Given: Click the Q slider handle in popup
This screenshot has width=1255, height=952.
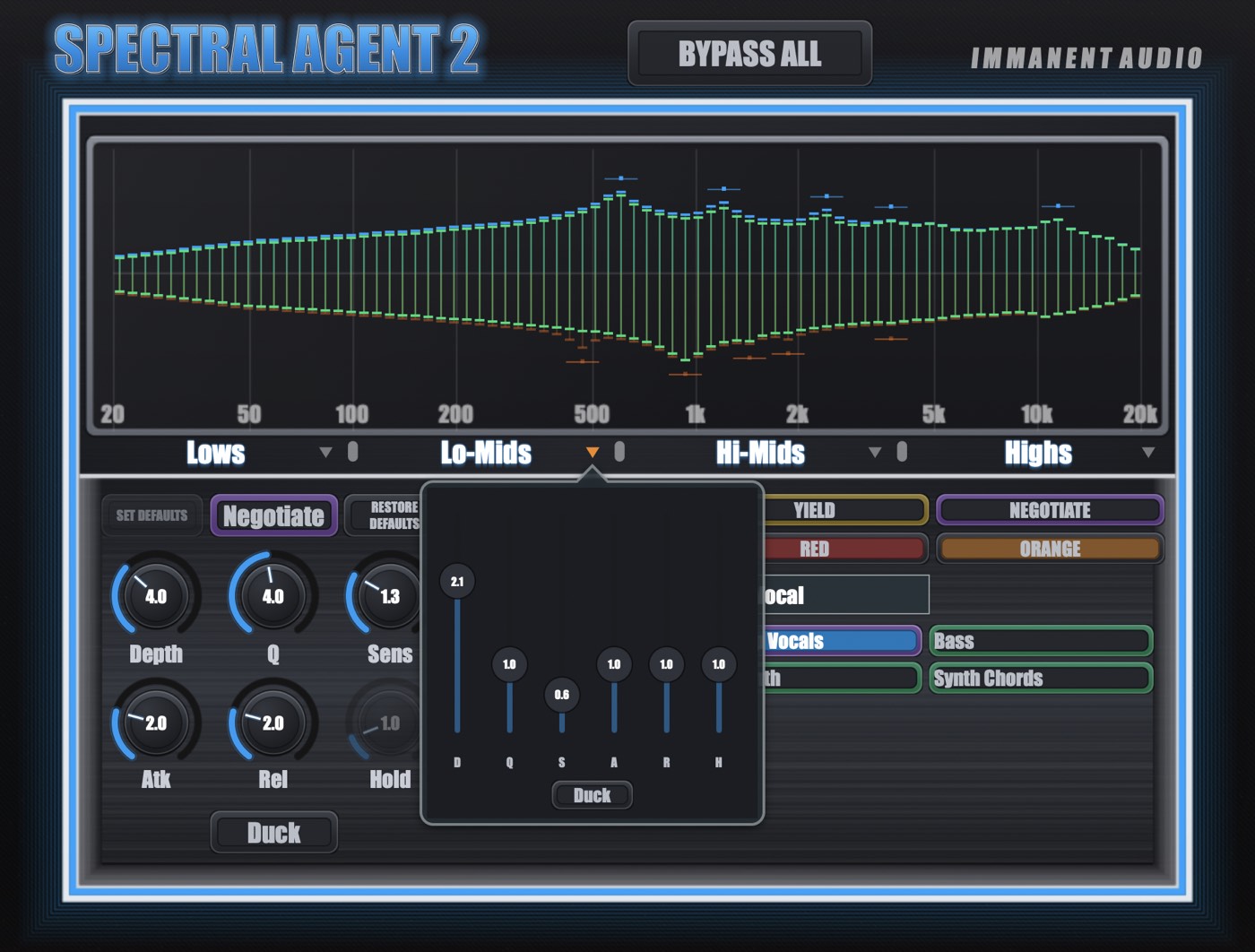Looking at the screenshot, I should 509,664.
